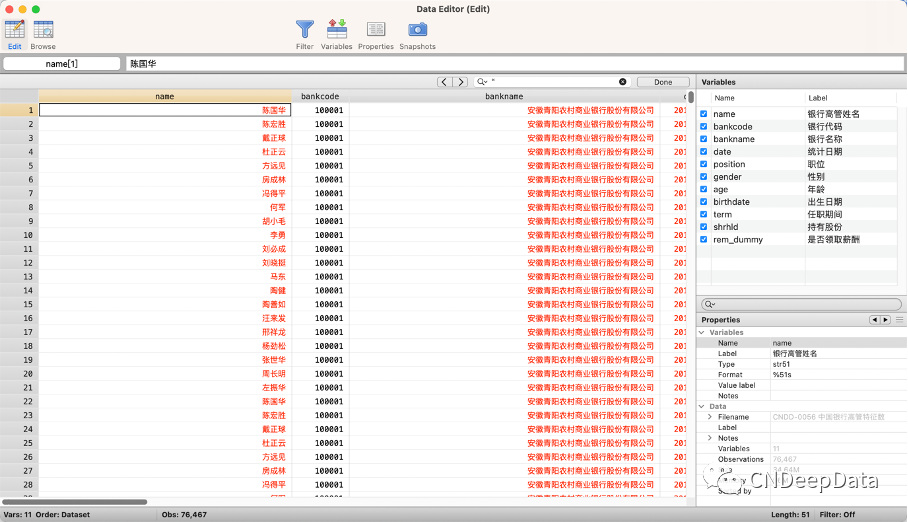Click the Label property value field
This screenshot has height=522, width=908.
tap(838, 353)
